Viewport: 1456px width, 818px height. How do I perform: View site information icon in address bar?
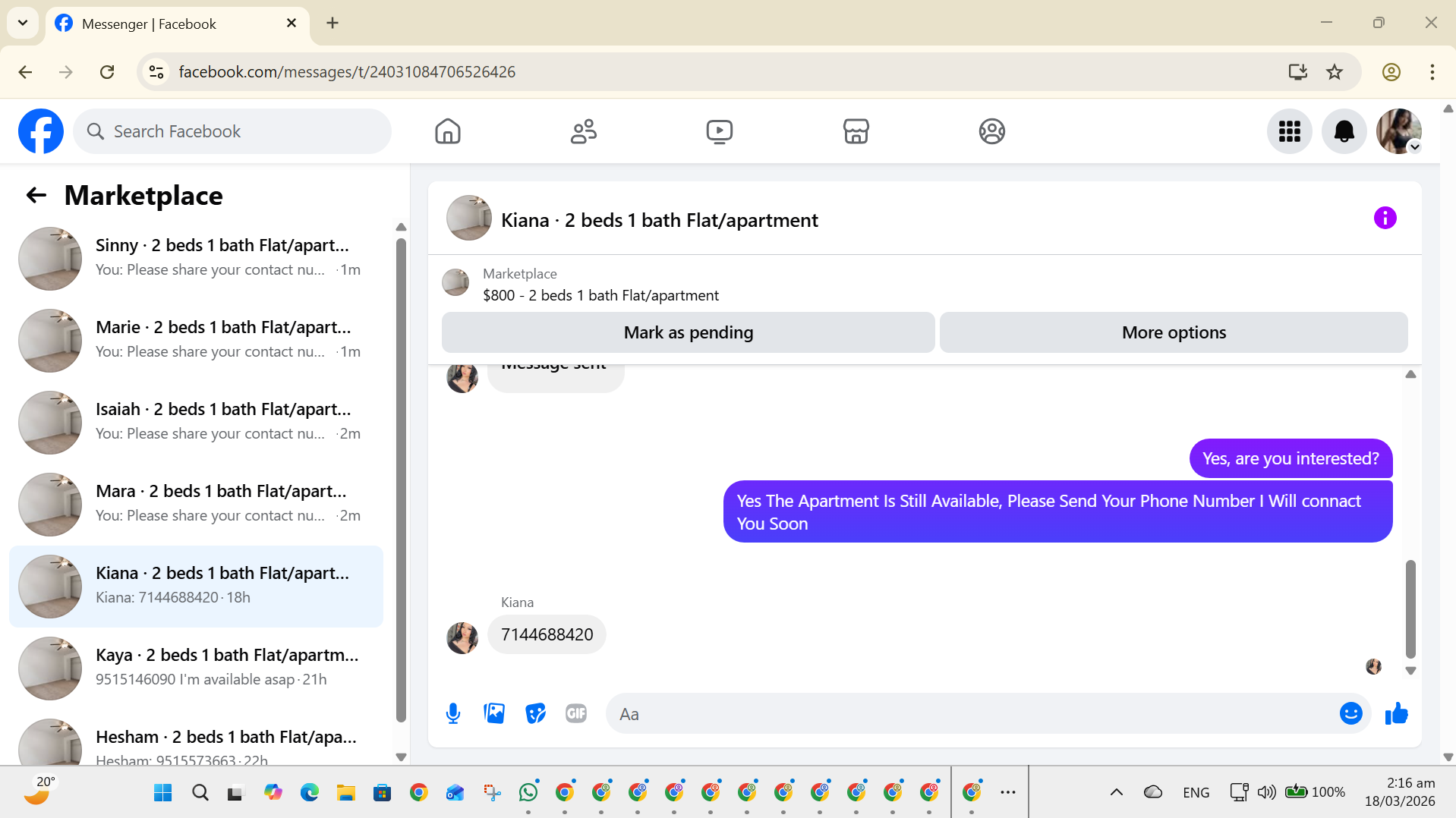(156, 72)
